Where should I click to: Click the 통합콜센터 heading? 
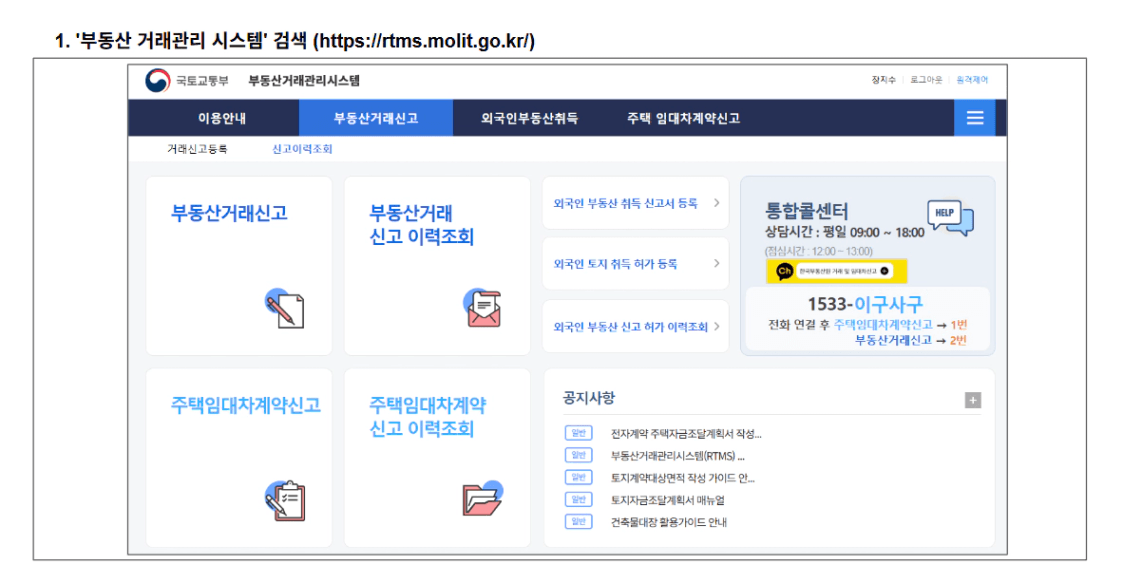click(x=806, y=211)
